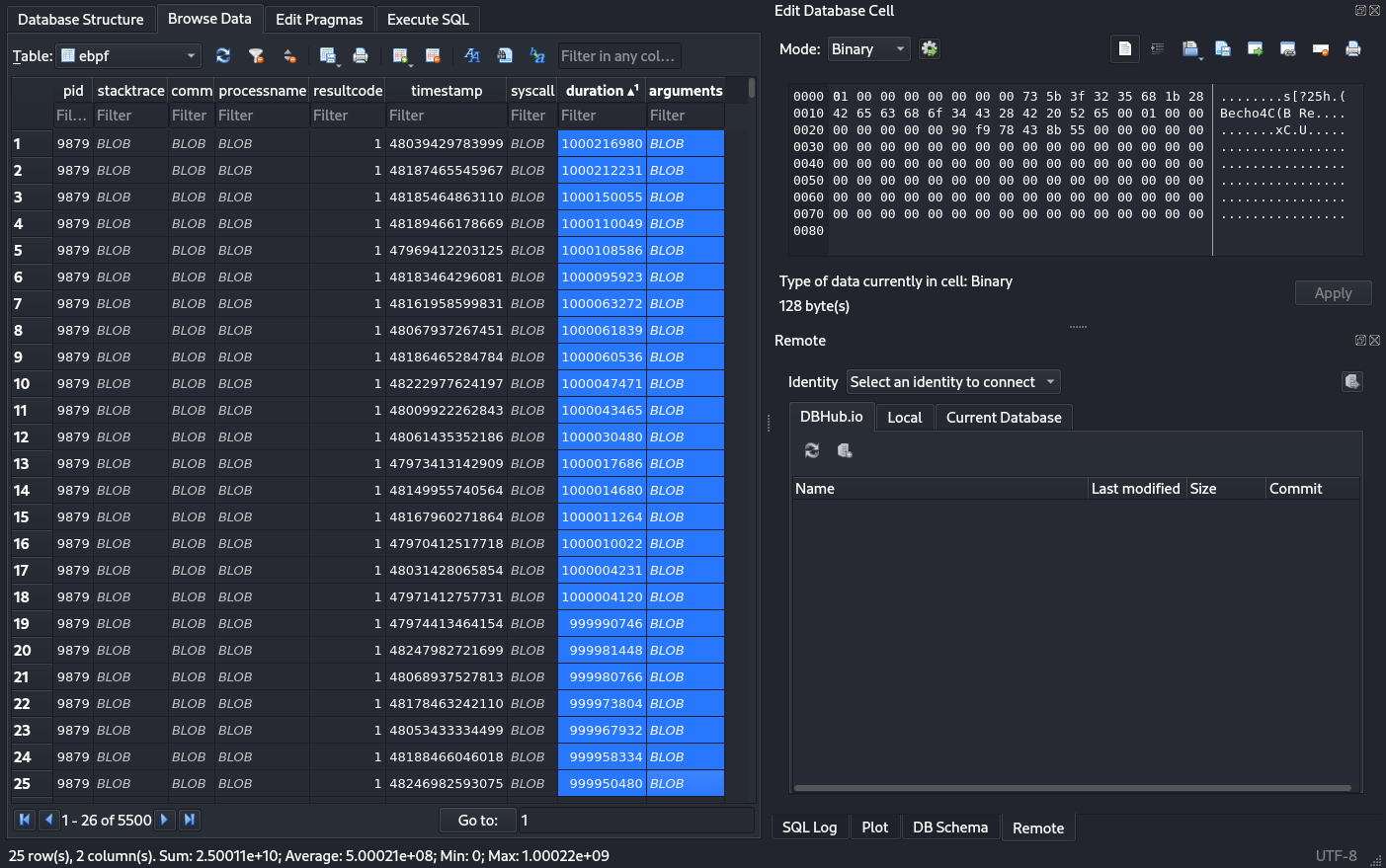Clone a database from DBHub.io icon
This screenshot has height=868, width=1386.
(845, 450)
